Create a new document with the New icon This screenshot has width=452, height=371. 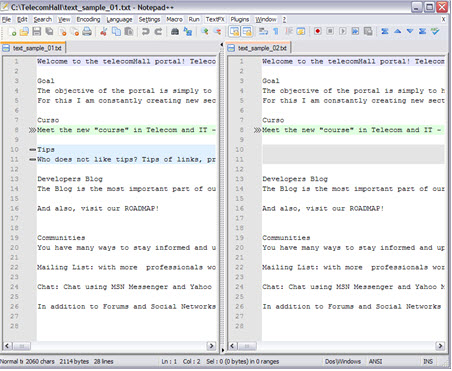12,32
